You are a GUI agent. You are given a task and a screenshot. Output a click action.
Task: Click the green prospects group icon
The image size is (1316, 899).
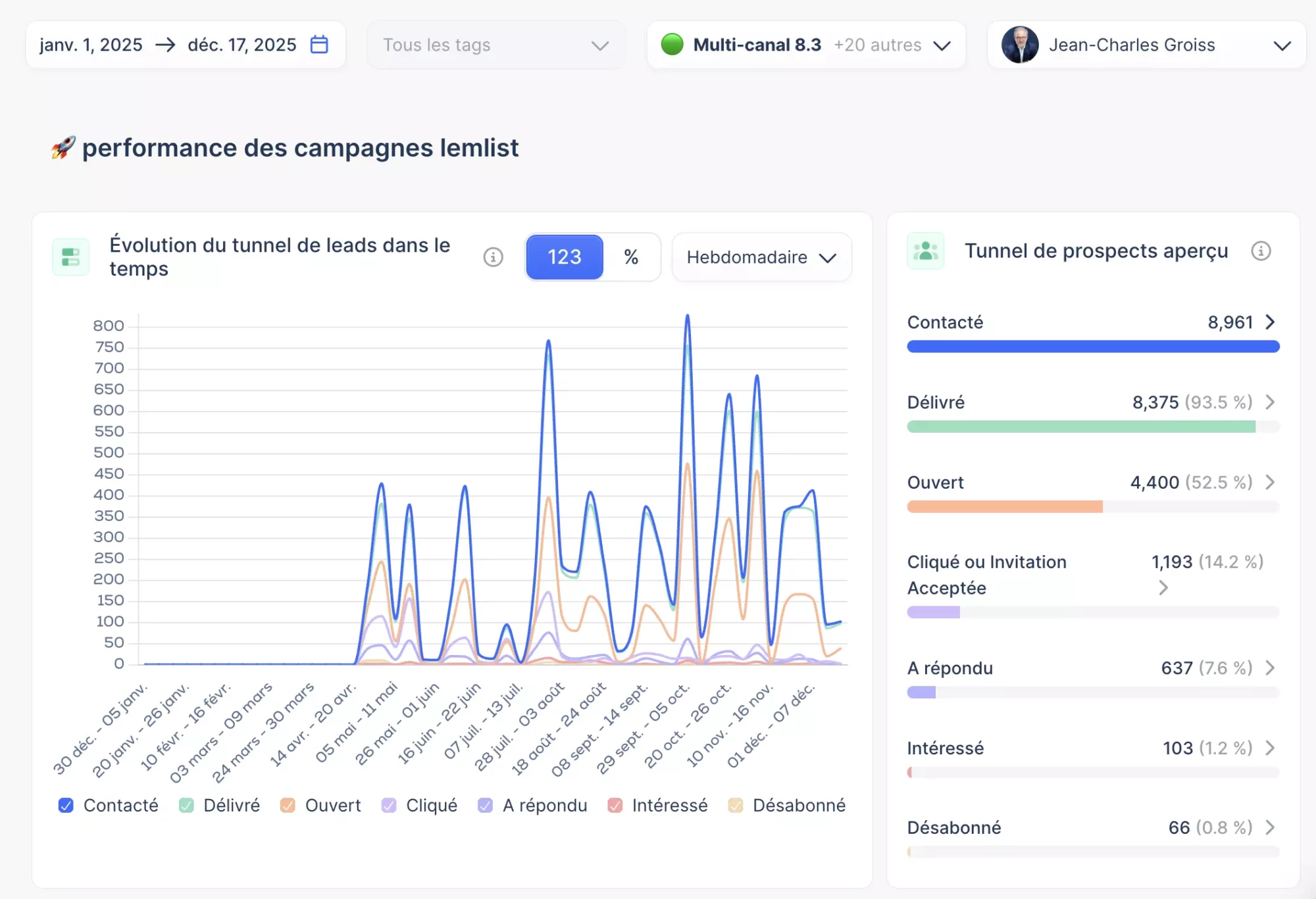tap(925, 251)
